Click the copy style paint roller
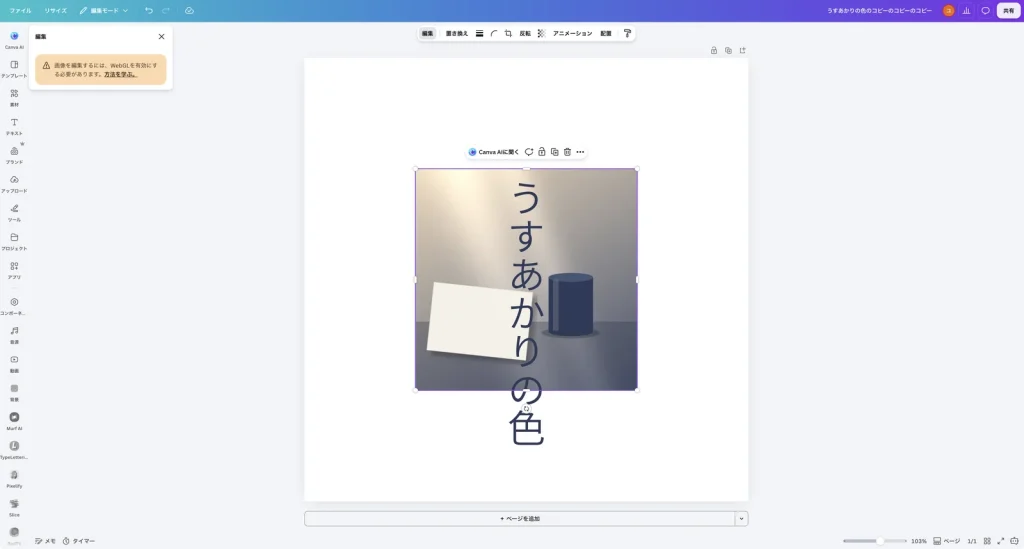 tap(627, 33)
